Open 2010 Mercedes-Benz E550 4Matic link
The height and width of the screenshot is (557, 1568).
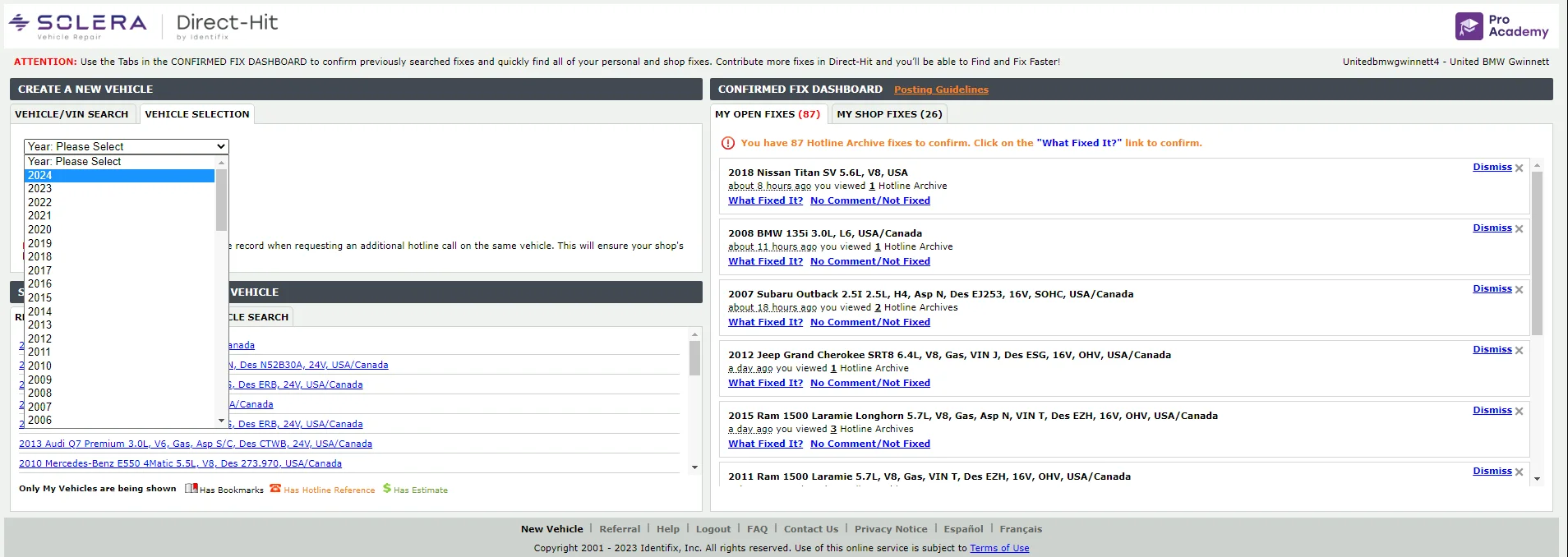[x=180, y=463]
